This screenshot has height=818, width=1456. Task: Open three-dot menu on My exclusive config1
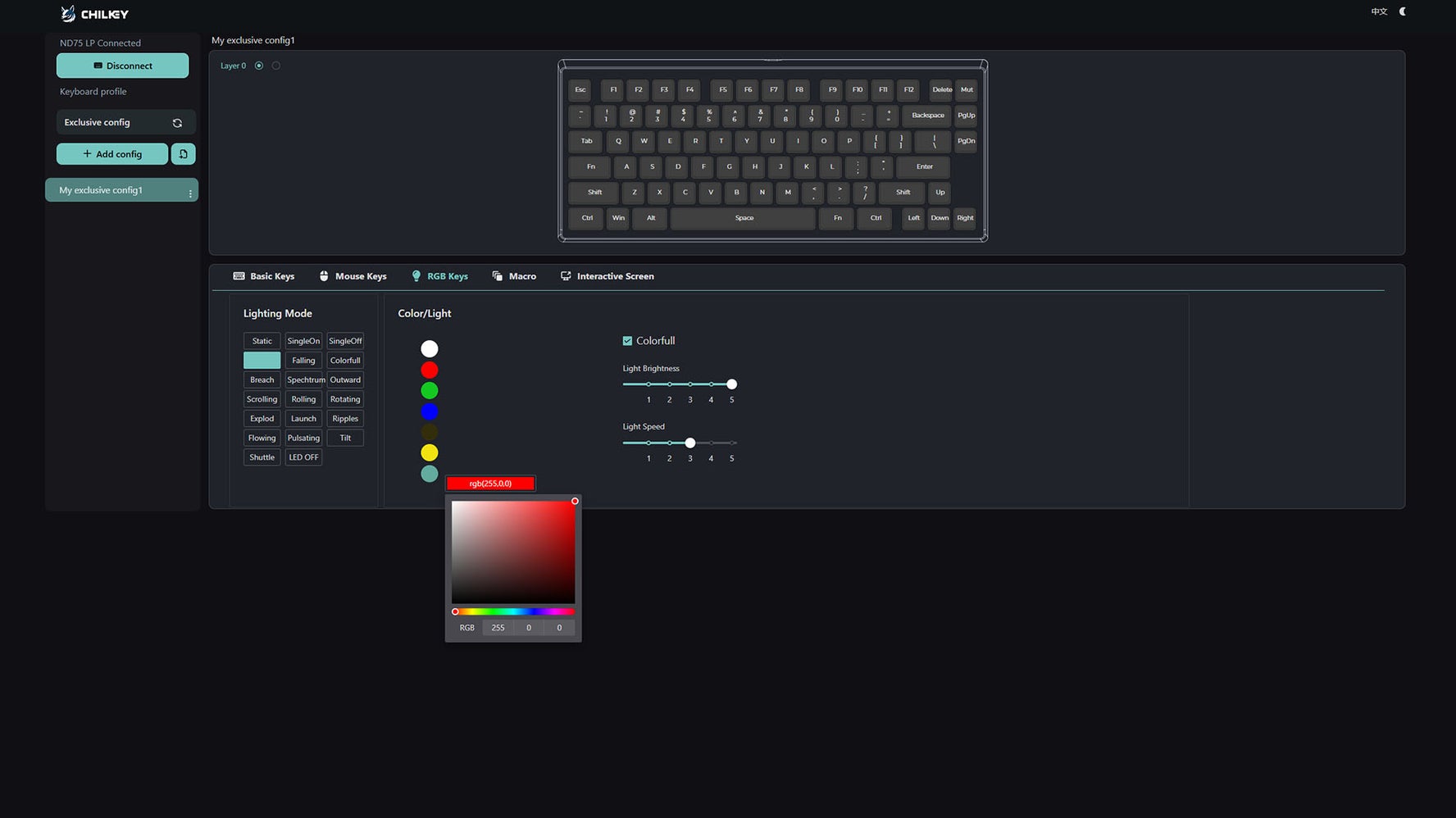pyautogui.click(x=190, y=193)
